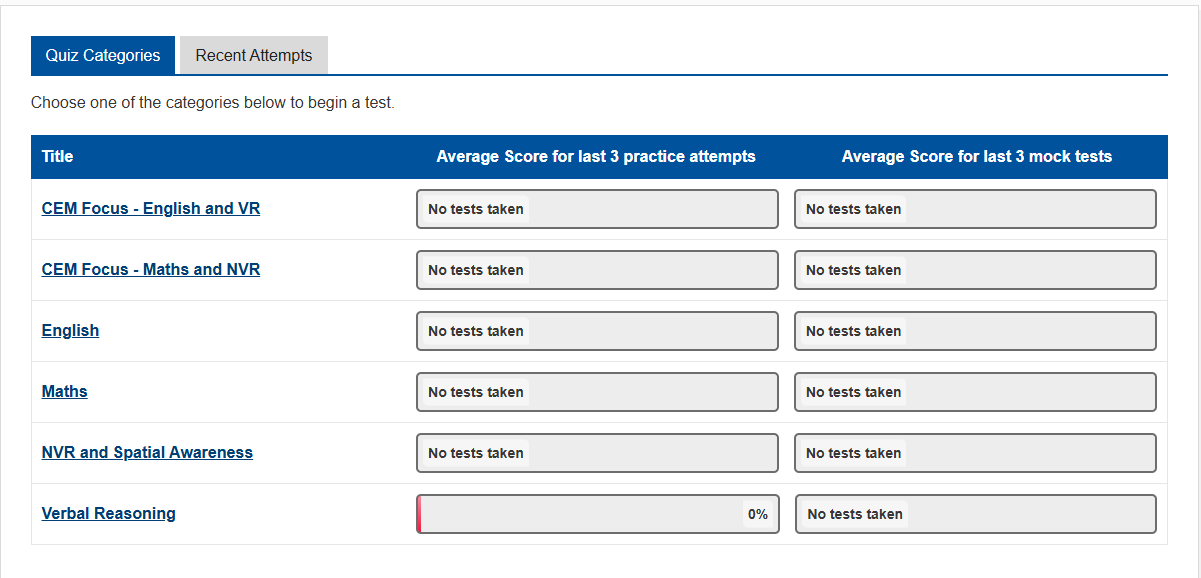Open NVR and Spatial Awareness category
This screenshot has width=1201, height=578.
147,453
